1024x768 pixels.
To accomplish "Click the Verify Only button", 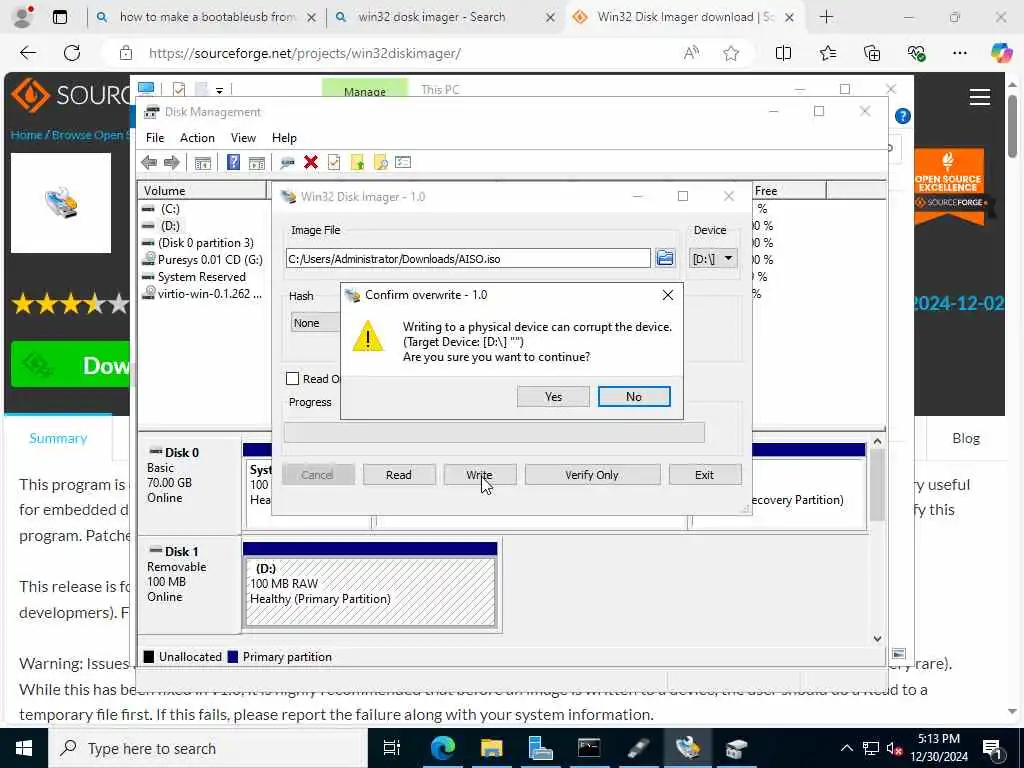I will click(x=592, y=475).
